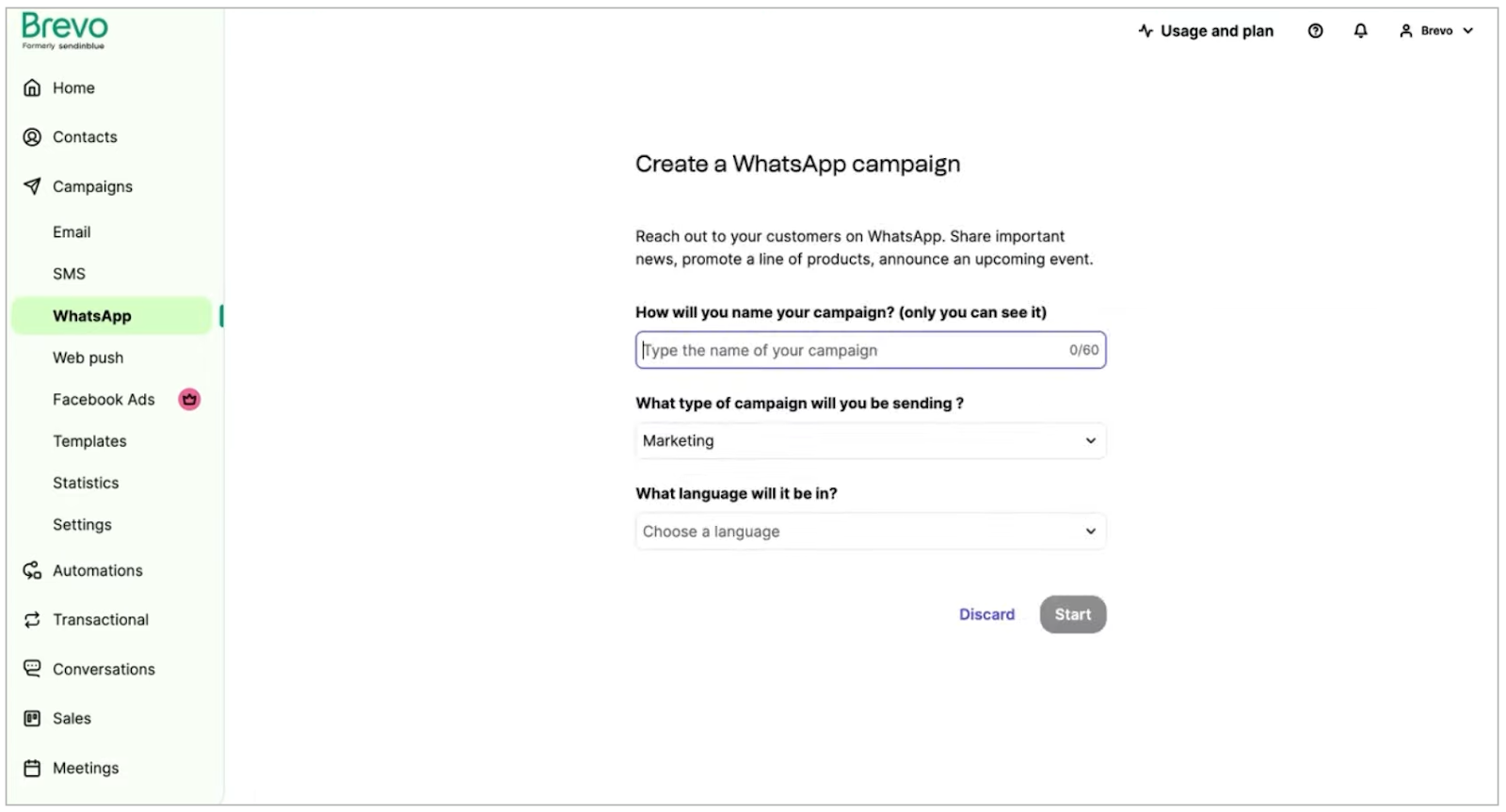
Task: Go to Home menu item
Action: point(74,88)
